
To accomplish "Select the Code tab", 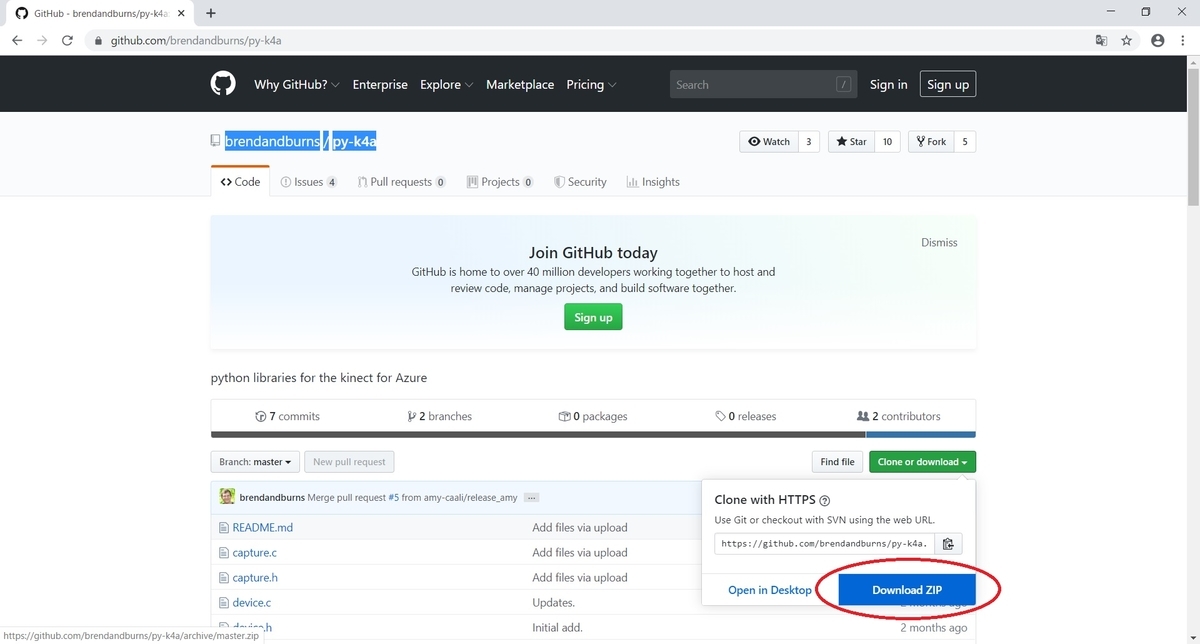I will tap(240, 182).
